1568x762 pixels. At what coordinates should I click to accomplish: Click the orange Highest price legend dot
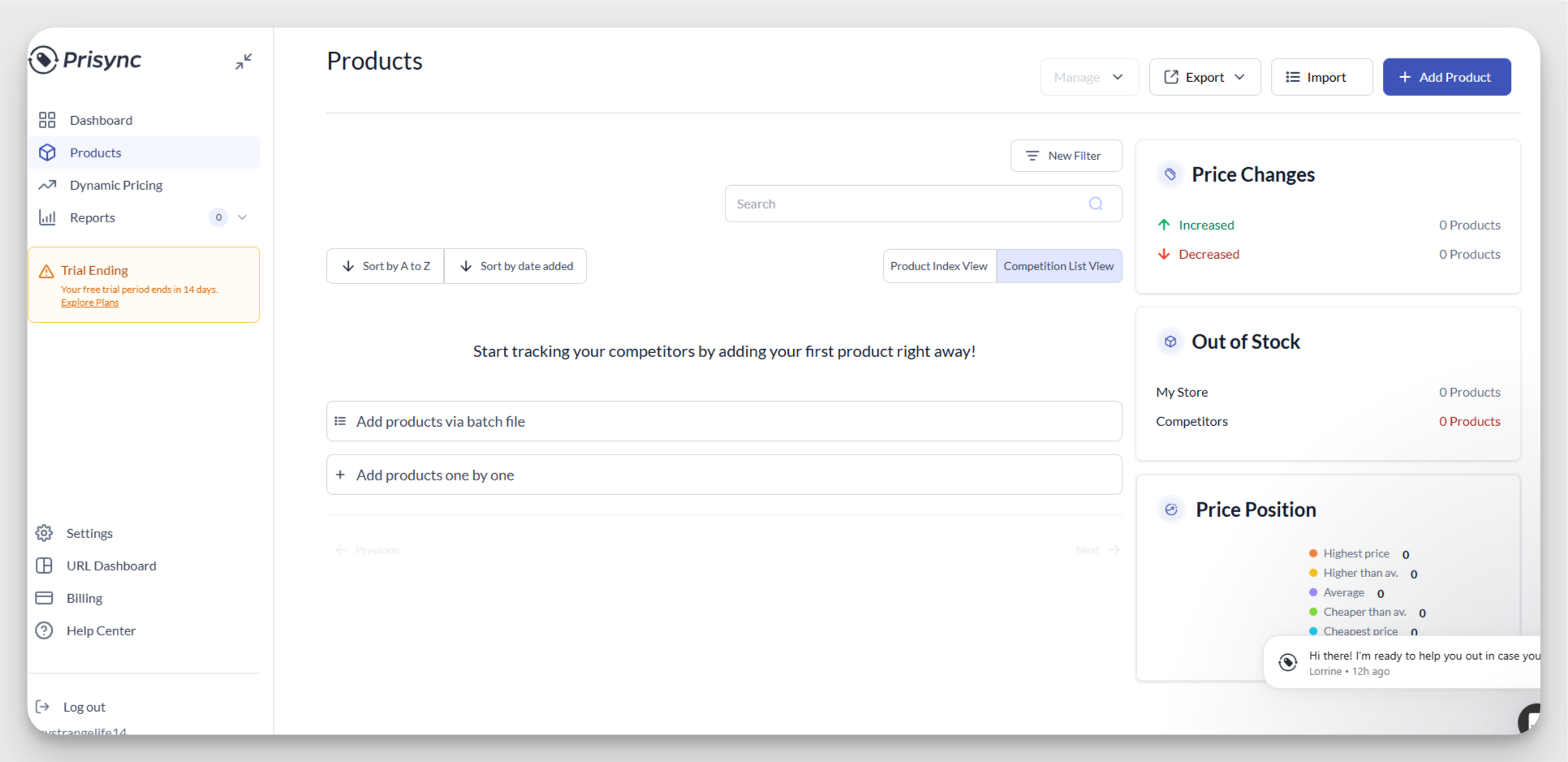coord(1312,553)
